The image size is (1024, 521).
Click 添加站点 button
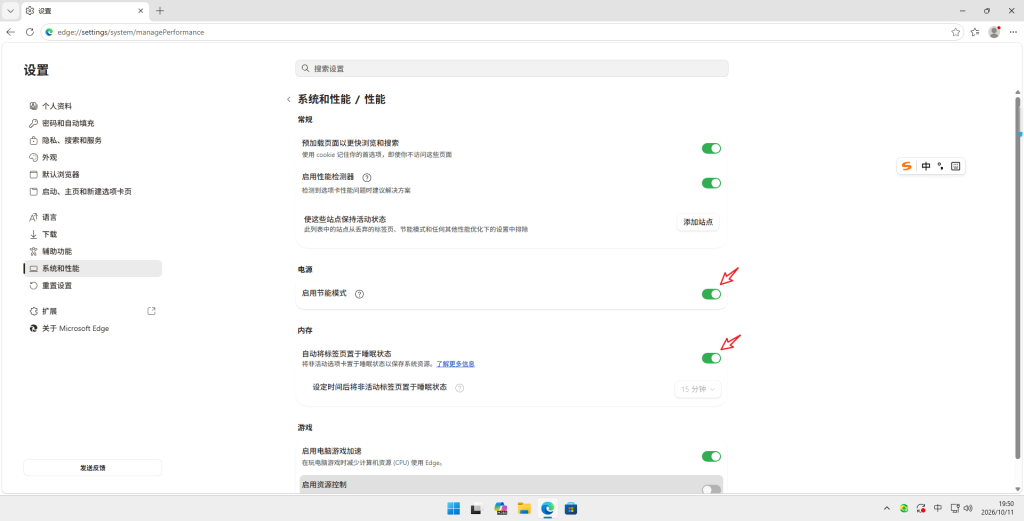tap(698, 222)
